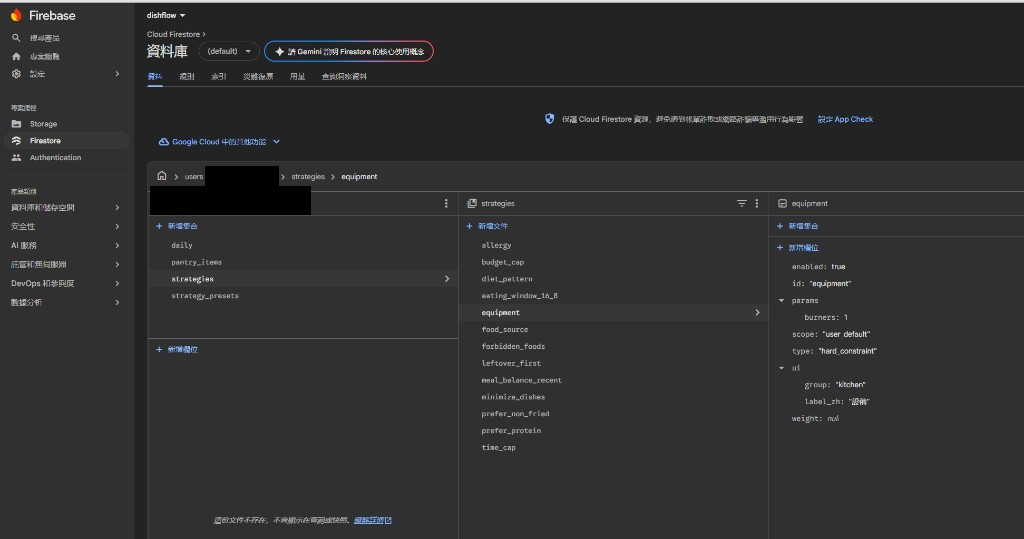The width and height of the screenshot is (1024, 539).
Task: Open settings gear in sidebar
Action: point(16,74)
